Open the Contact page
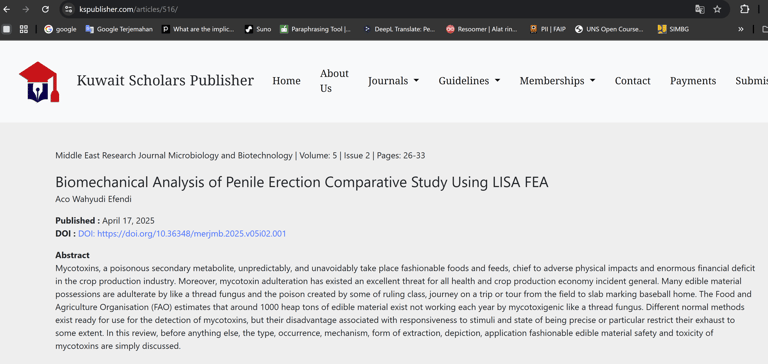Viewport: 768px width, 364px height. [632, 81]
